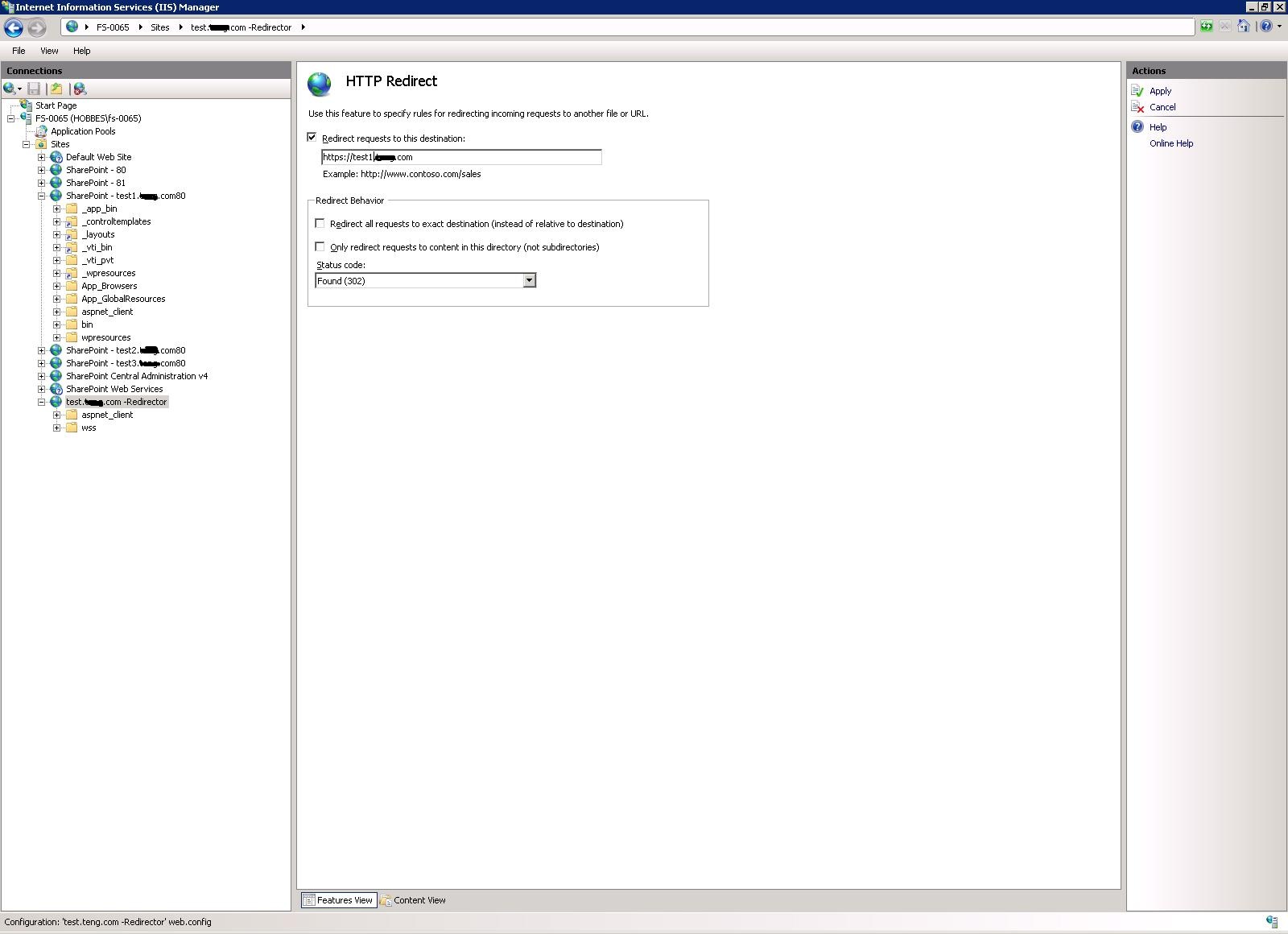Screen dimensions: 1288x934
Task: Click Help in the Actions pane
Action: pyautogui.click(x=1158, y=127)
